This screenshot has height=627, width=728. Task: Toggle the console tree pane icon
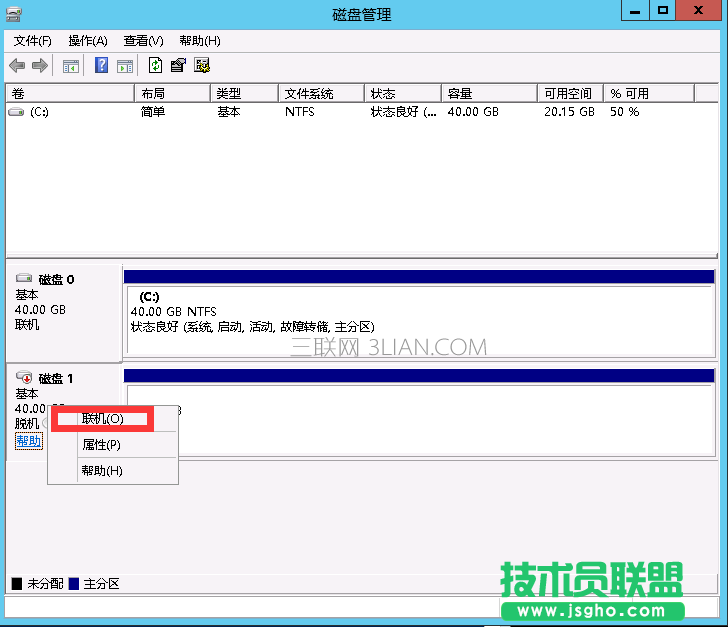71,66
